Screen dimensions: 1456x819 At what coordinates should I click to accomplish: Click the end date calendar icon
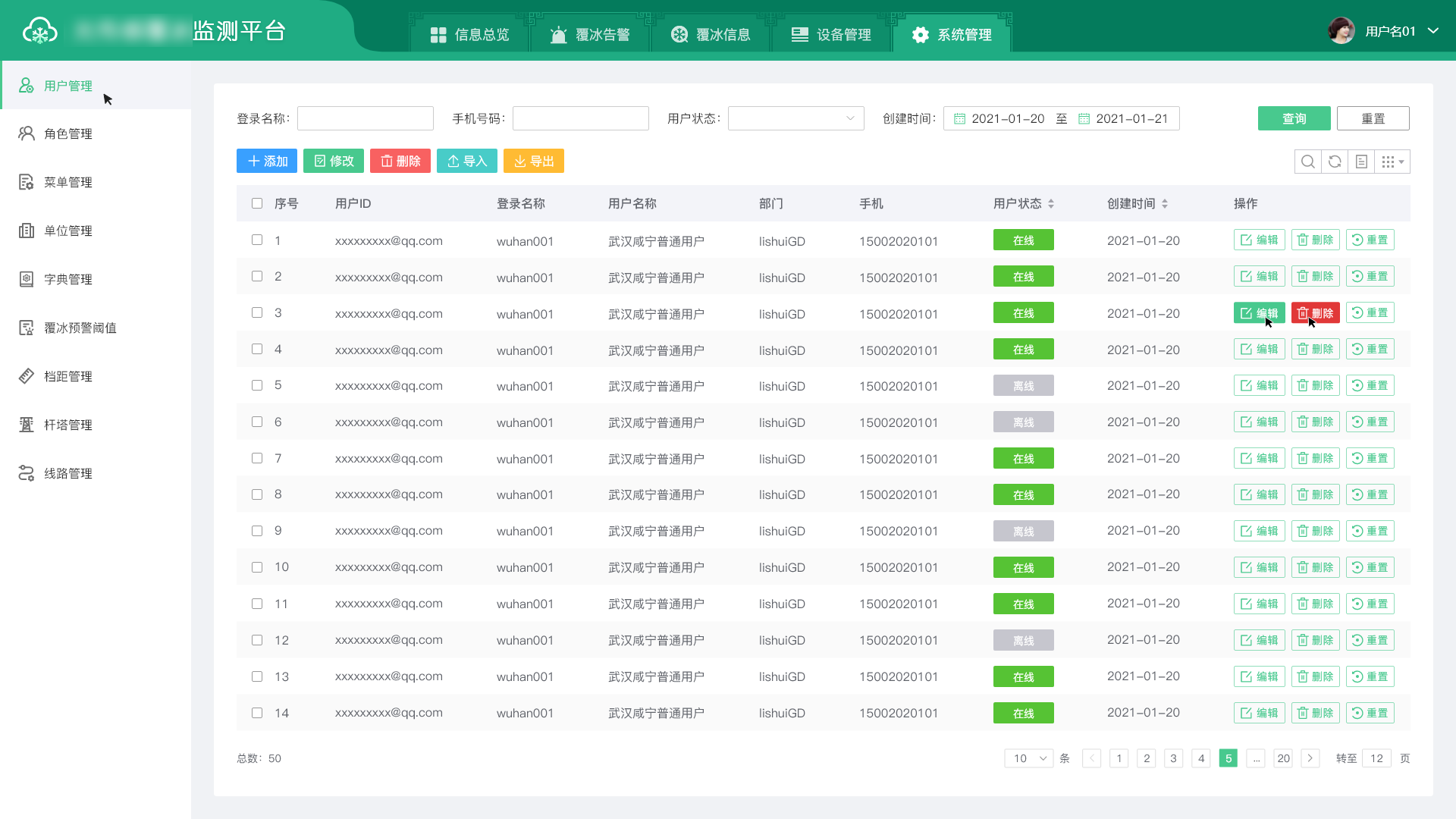pyautogui.click(x=1084, y=119)
